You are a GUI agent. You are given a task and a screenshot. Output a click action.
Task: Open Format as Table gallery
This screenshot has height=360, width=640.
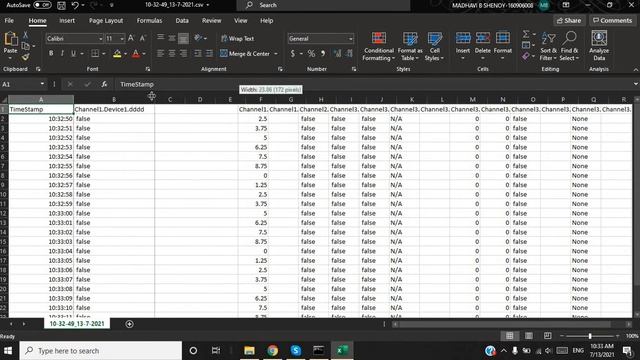point(410,47)
